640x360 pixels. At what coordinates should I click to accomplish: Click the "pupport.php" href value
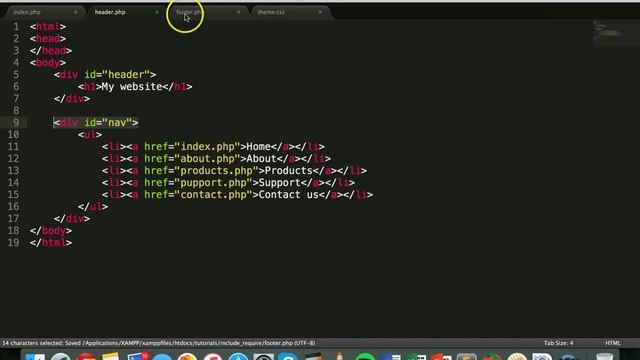213,182
